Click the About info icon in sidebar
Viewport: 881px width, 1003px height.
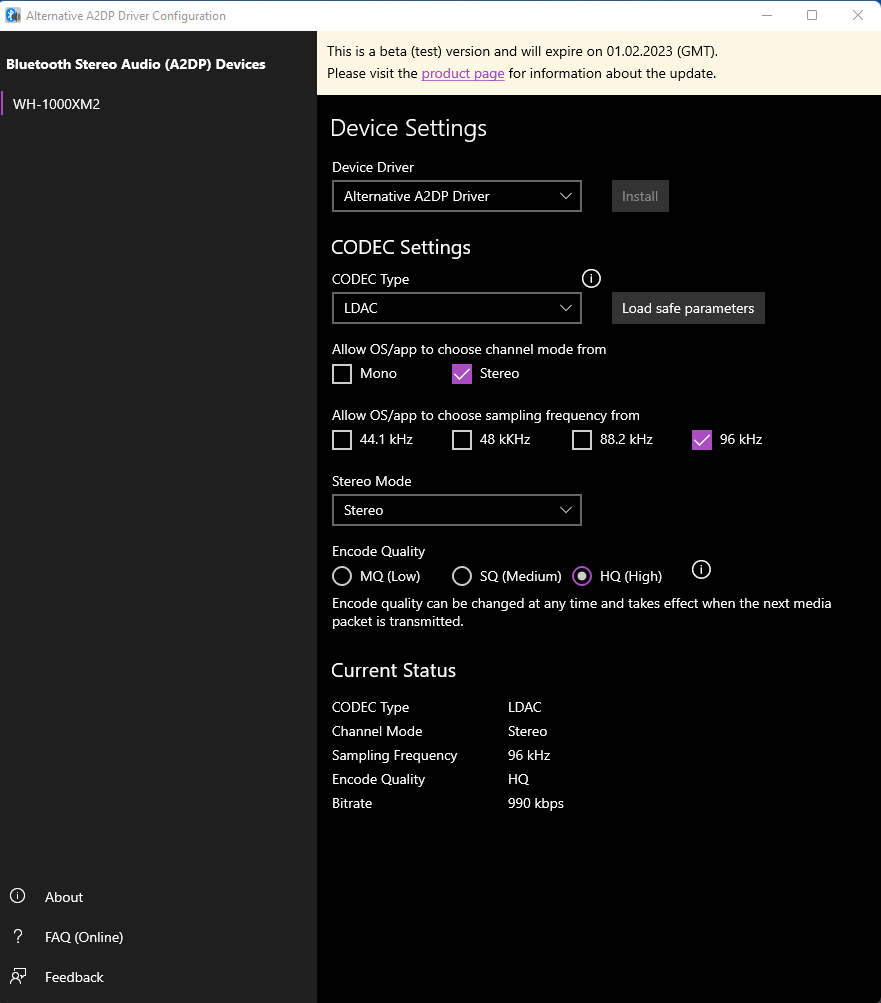pos(18,896)
